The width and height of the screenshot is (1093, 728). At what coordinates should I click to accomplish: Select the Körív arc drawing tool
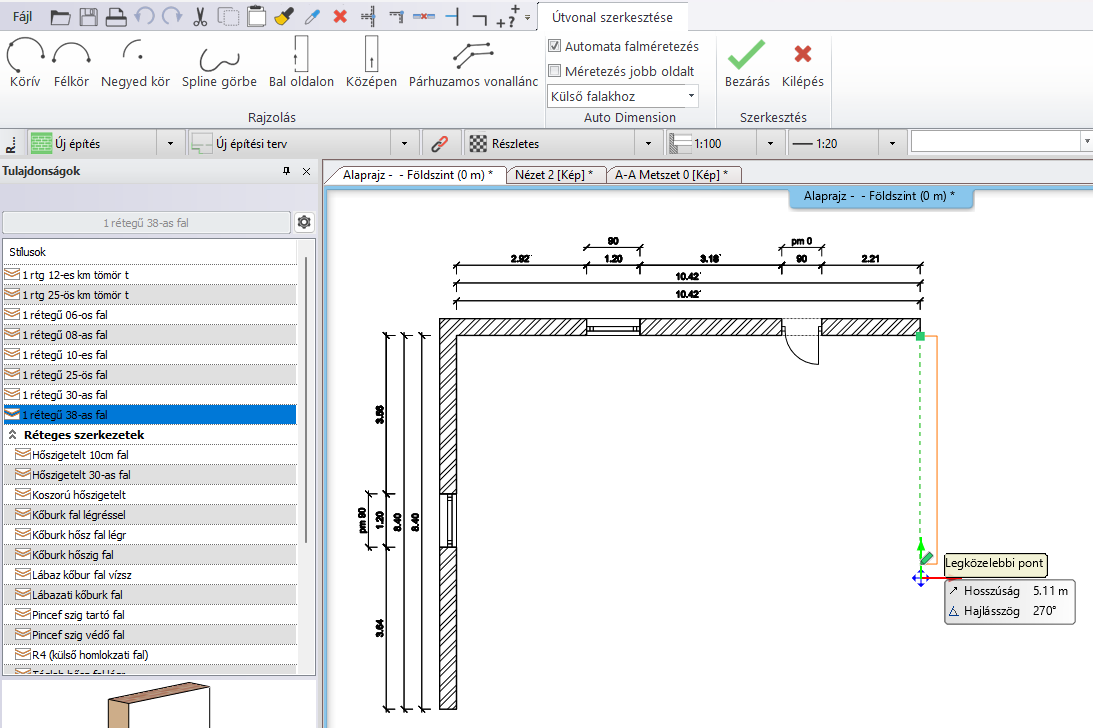pyautogui.click(x=24, y=61)
